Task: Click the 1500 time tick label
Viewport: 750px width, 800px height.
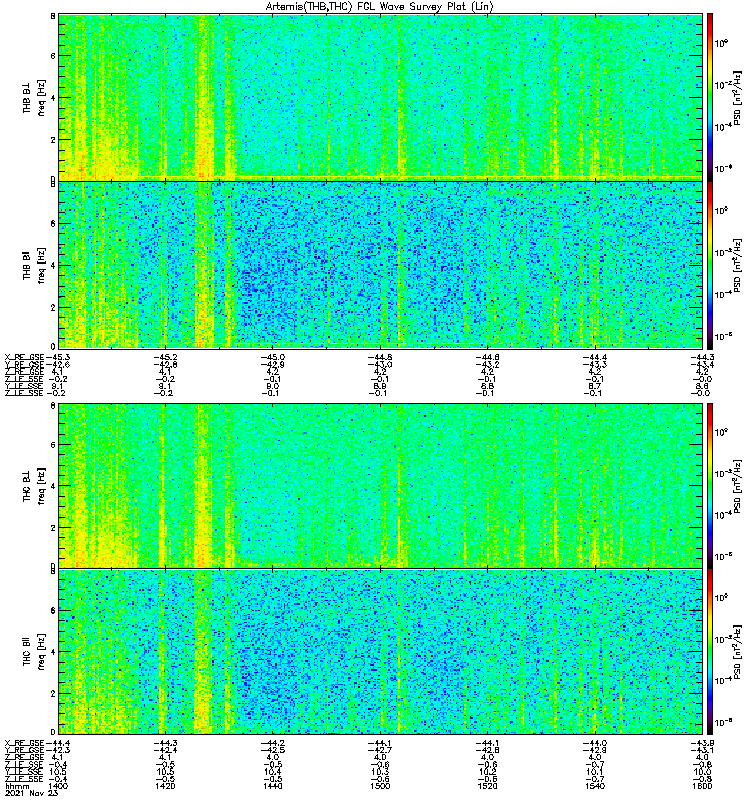Action: (x=380, y=786)
